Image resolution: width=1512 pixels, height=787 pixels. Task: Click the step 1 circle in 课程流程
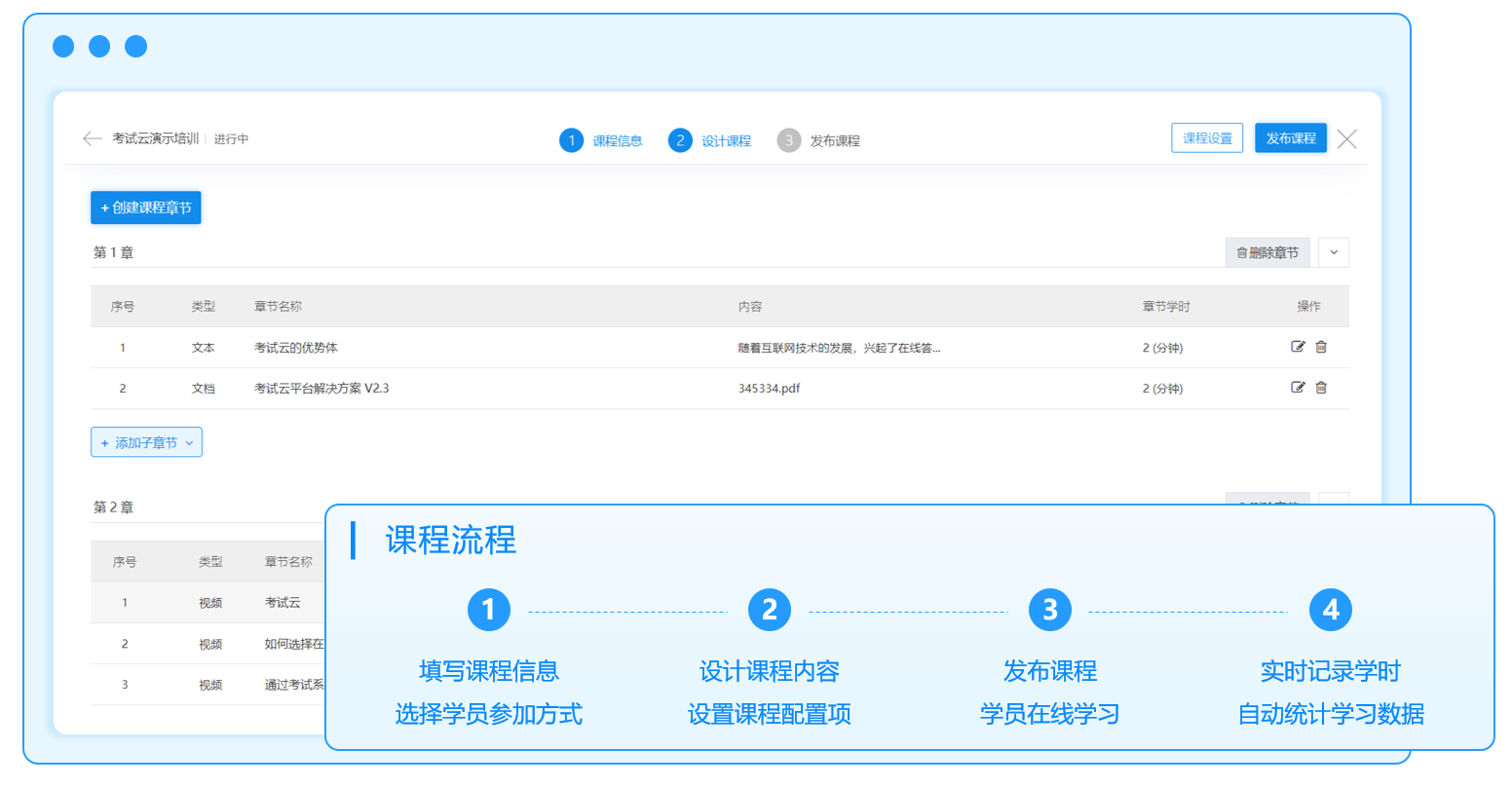(488, 610)
